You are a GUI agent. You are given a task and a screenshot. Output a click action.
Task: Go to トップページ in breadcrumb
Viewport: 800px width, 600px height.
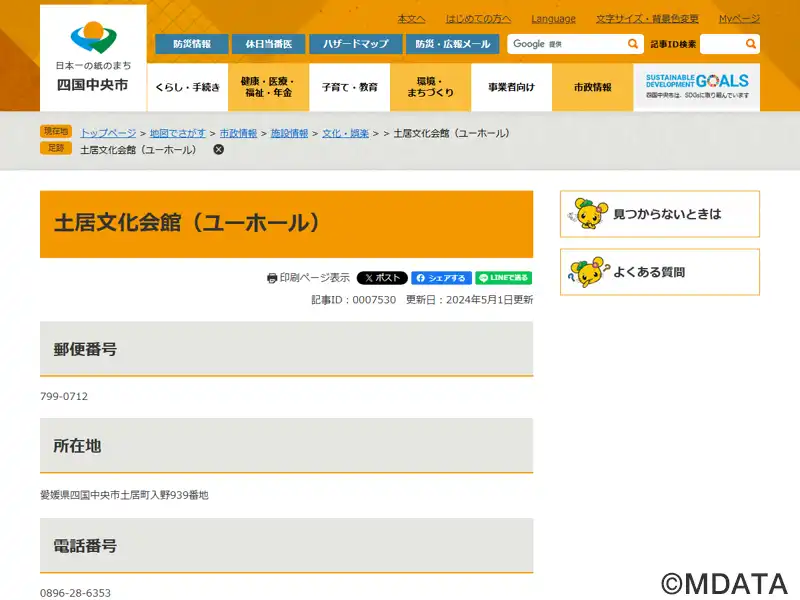click(108, 133)
